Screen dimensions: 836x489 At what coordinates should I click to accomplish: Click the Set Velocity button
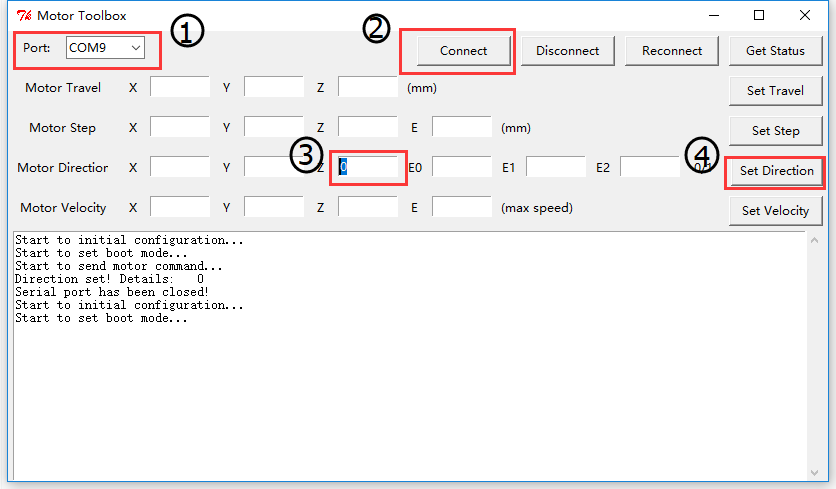(775, 210)
